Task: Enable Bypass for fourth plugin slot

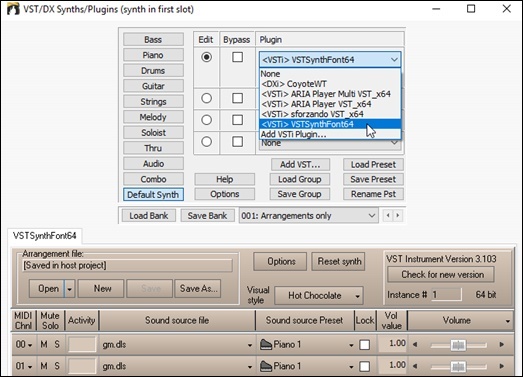Action: point(237,142)
